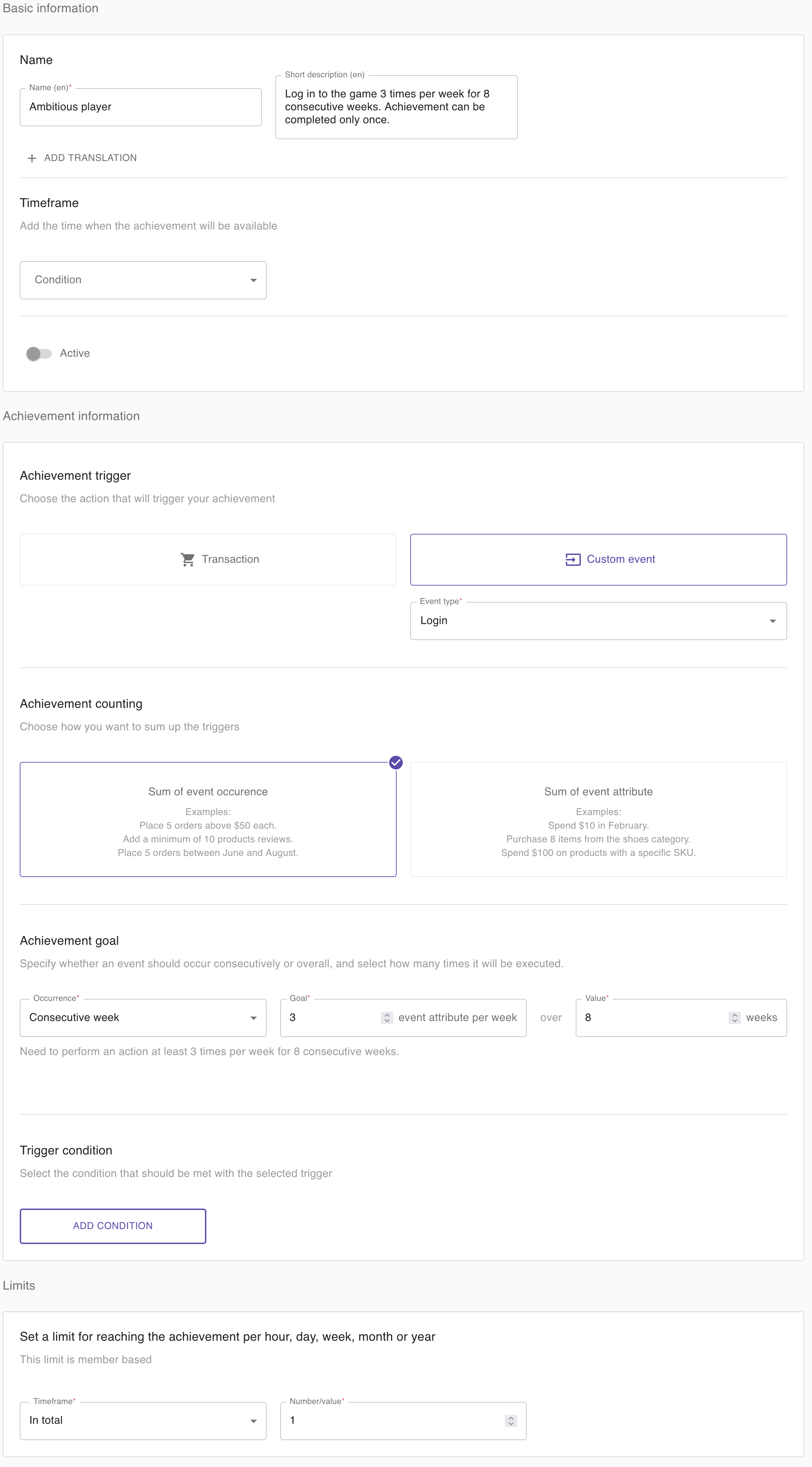The width and height of the screenshot is (812, 1467).
Task: Open the limits Timeframe In total dropdown
Action: pyautogui.click(x=143, y=1421)
